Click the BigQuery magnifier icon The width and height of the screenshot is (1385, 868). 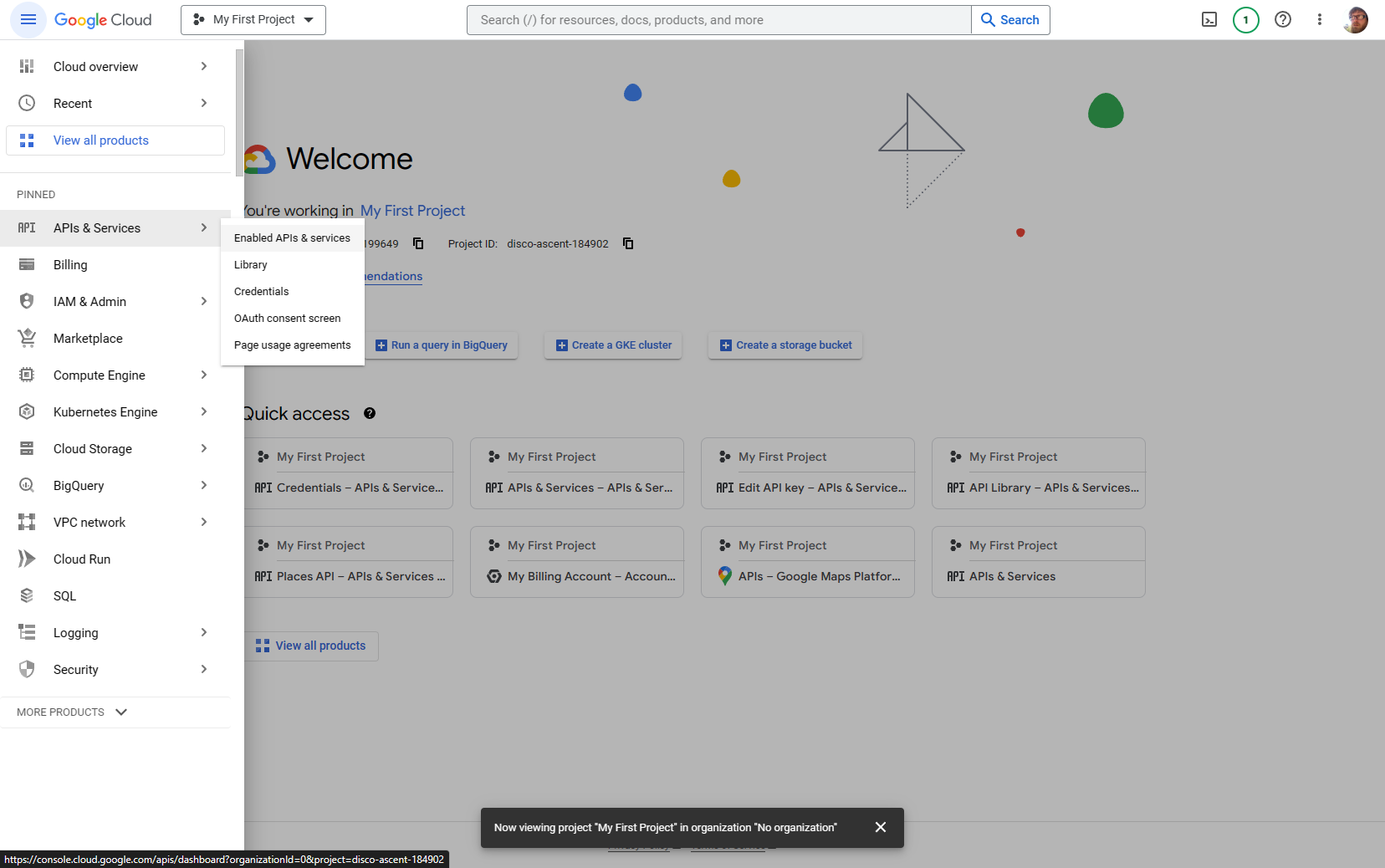coord(27,485)
